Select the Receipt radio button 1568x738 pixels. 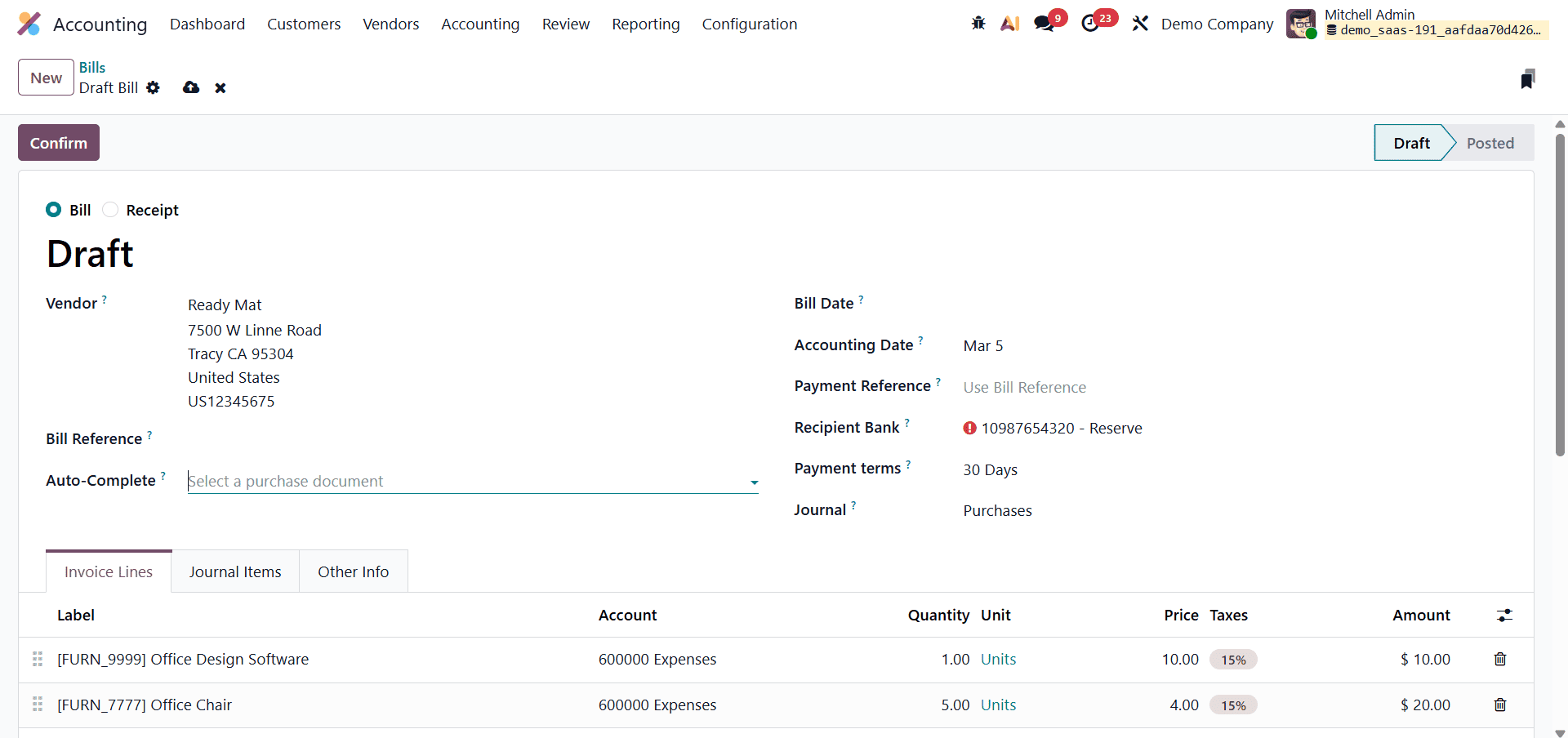tap(109, 210)
